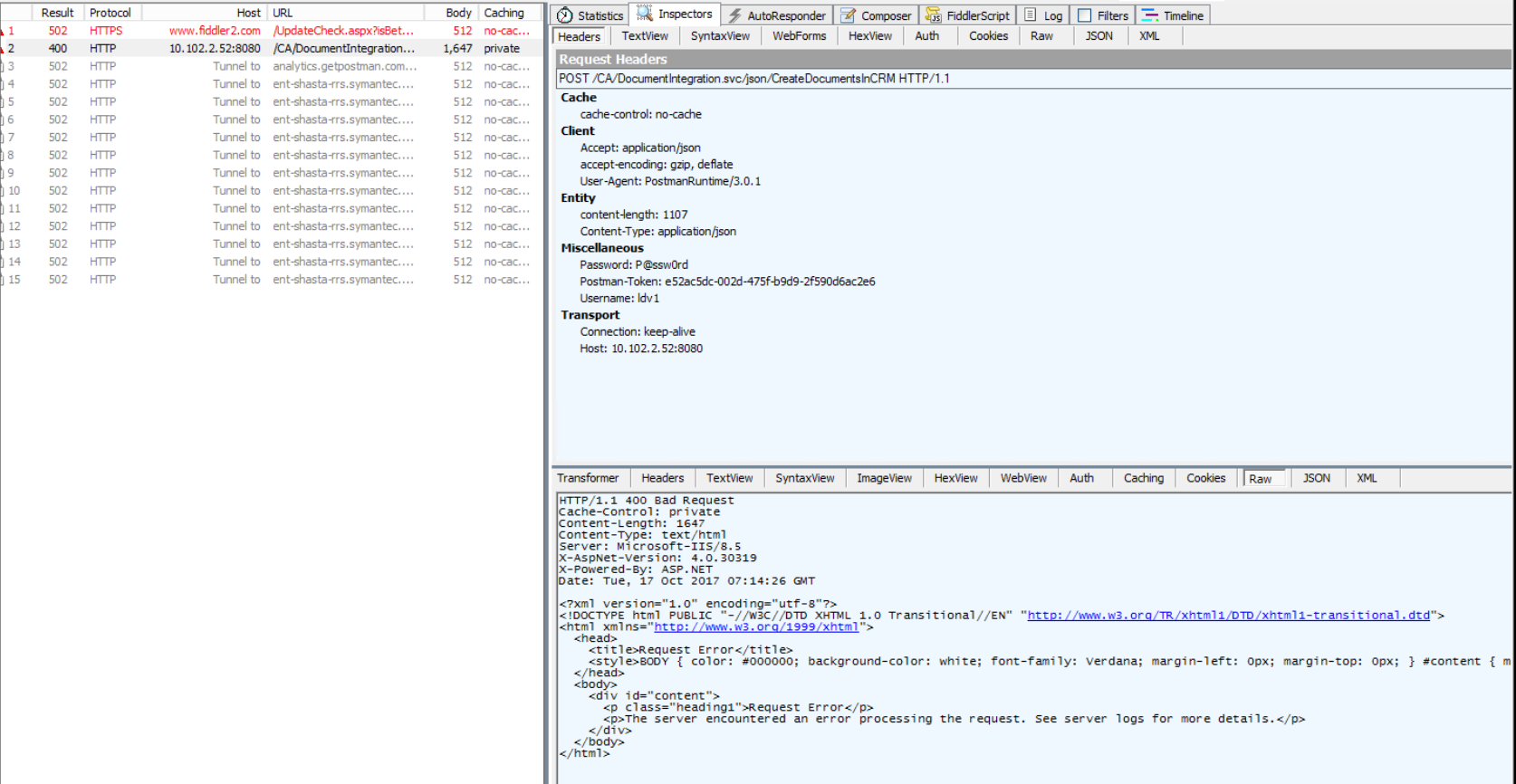Click the Inspectors magnifier icon
This screenshot has width=1516, height=784.
pyautogui.click(x=645, y=14)
